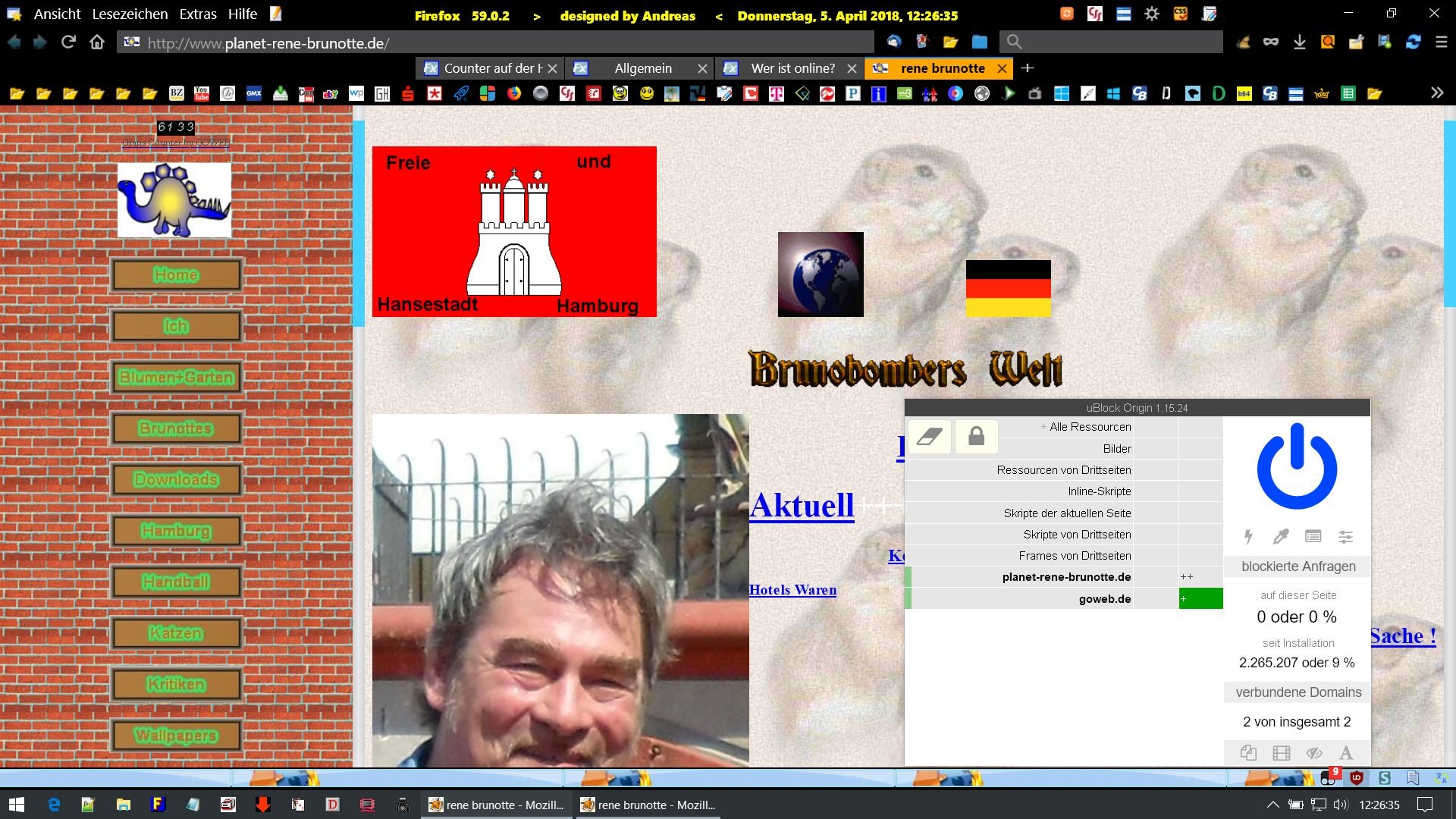Click Firefox downloads arrow icon
1456x819 pixels.
point(1299,42)
